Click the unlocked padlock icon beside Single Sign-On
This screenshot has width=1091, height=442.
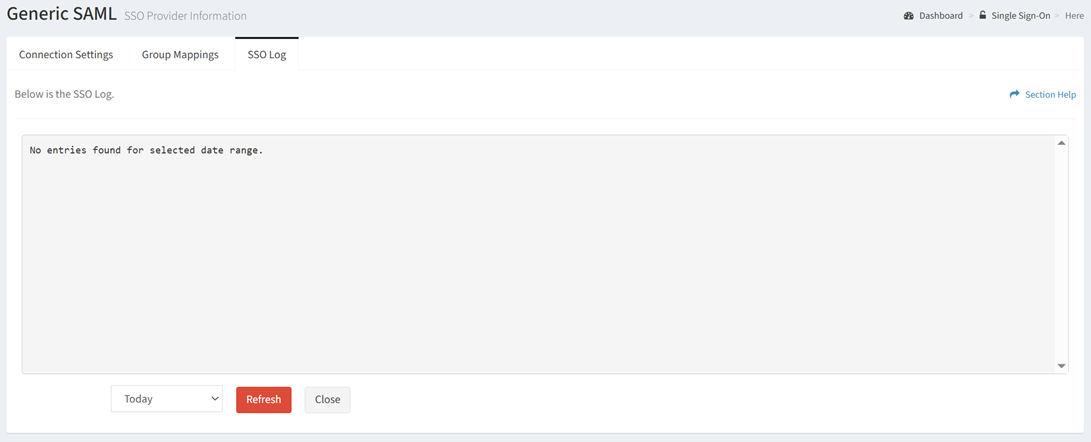[x=982, y=15]
